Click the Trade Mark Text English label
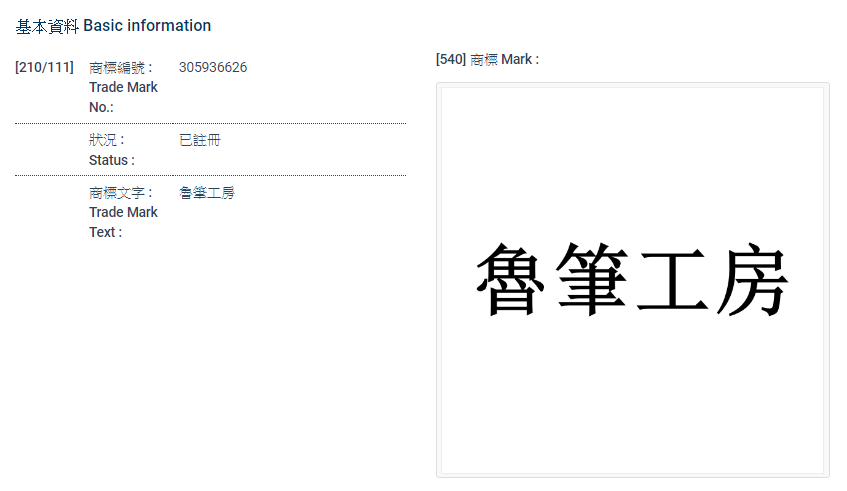The height and width of the screenshot is (491, 847). pos(123,222)
